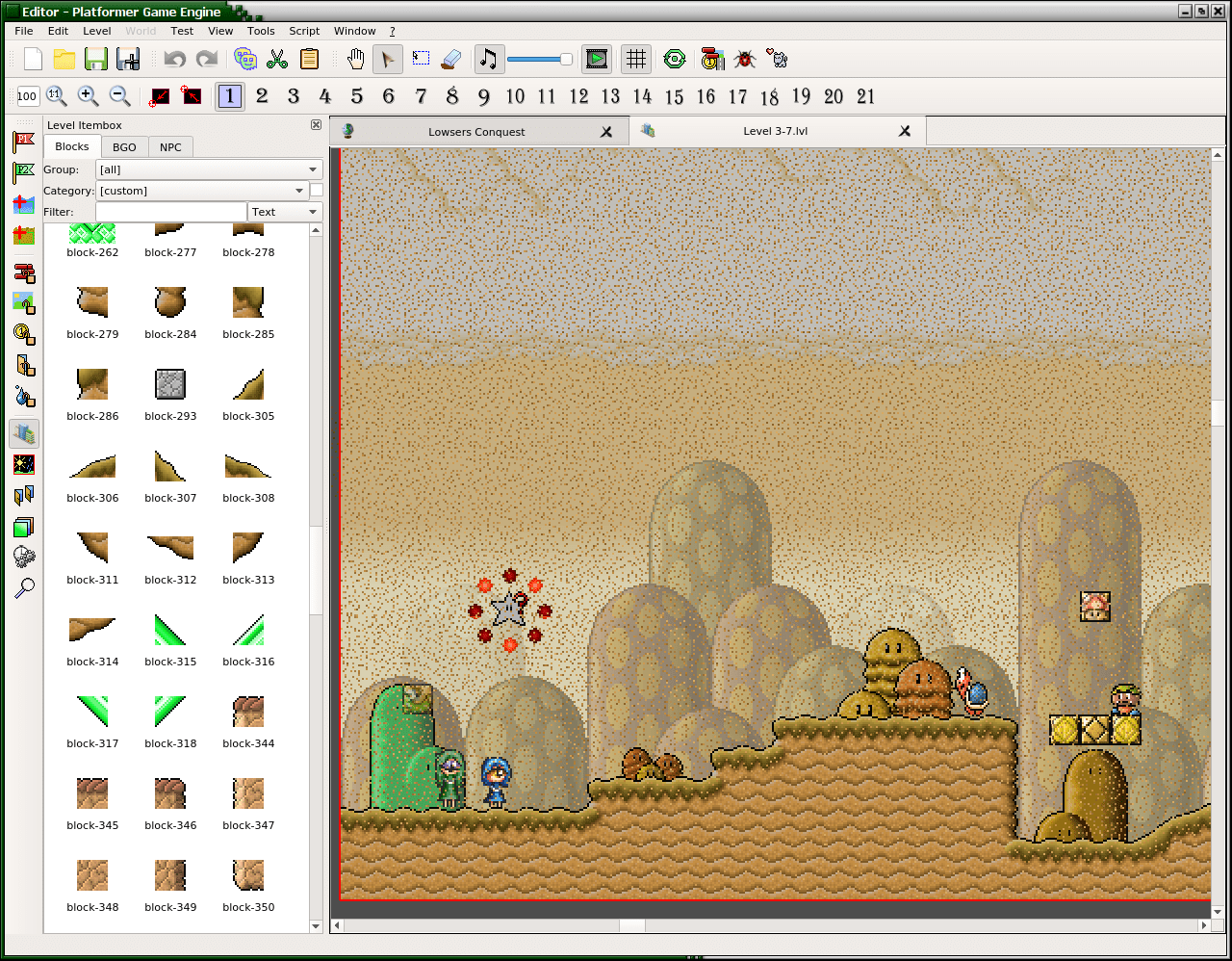The image size is (1232, 961).
Task: Close the Level 3-7.lvl tab
Action: (905, 131)
